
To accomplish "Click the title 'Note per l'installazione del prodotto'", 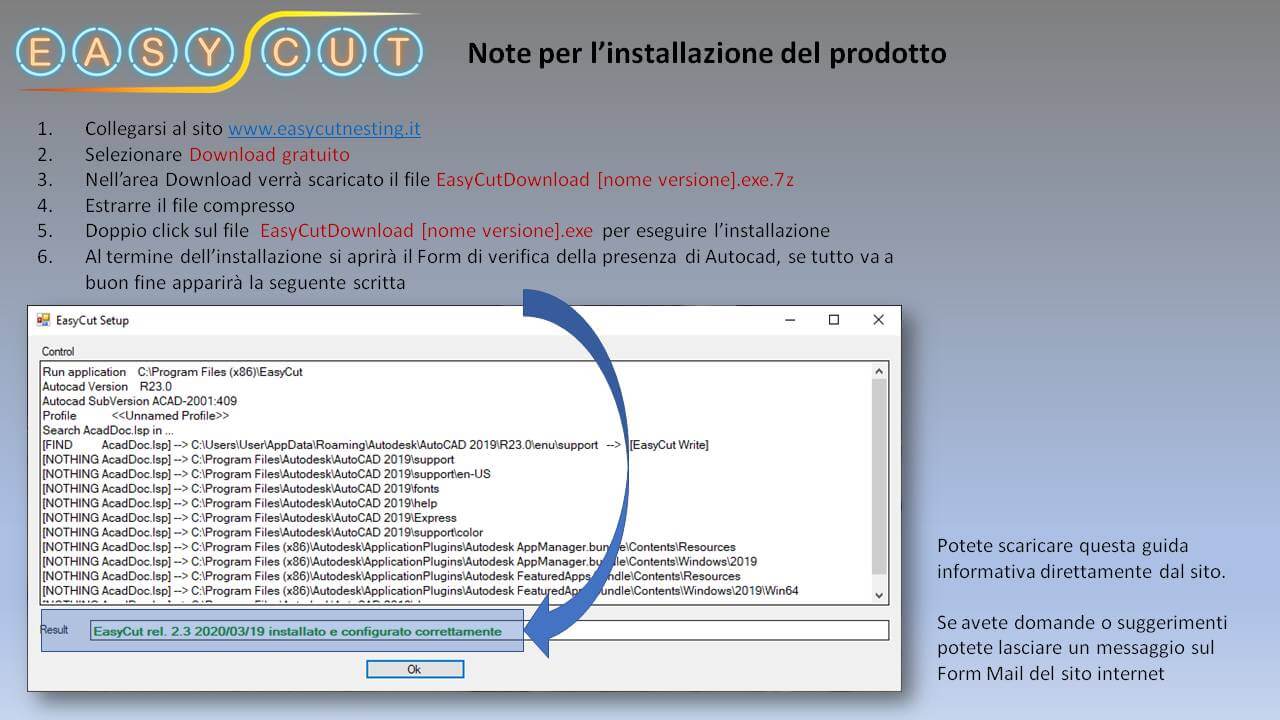I will [707, 53].
